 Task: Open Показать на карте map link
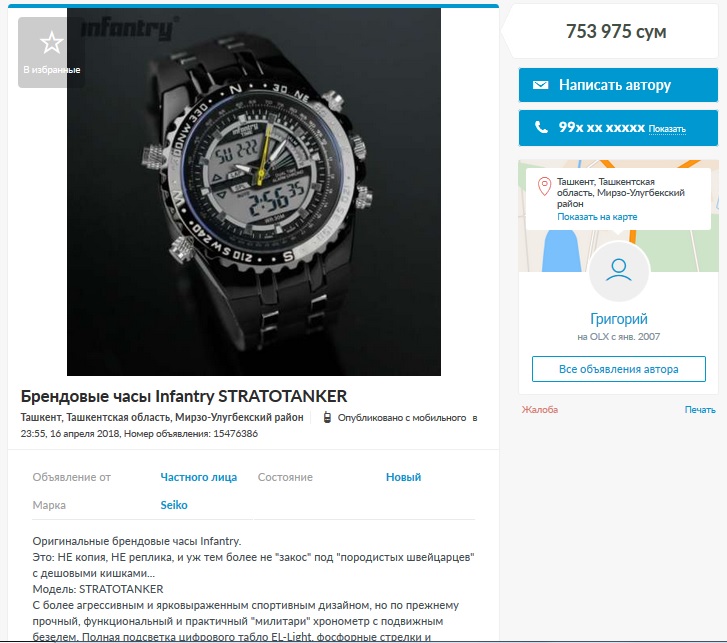597,217
